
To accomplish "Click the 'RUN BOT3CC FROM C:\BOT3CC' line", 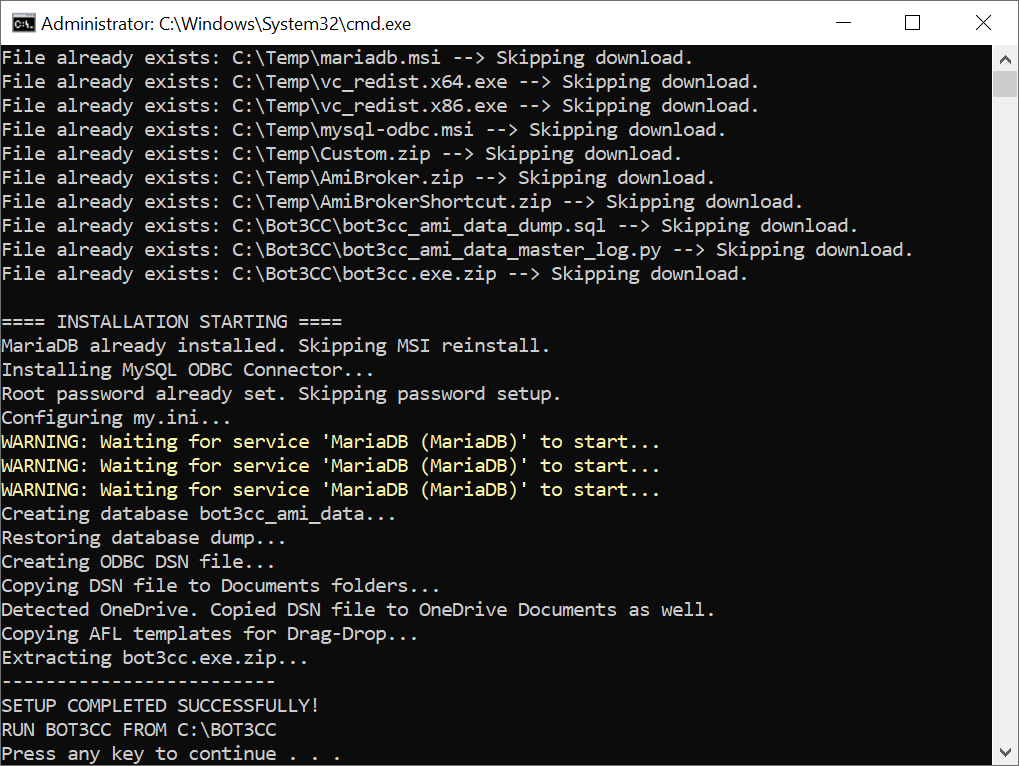I will tap(139, 730).
